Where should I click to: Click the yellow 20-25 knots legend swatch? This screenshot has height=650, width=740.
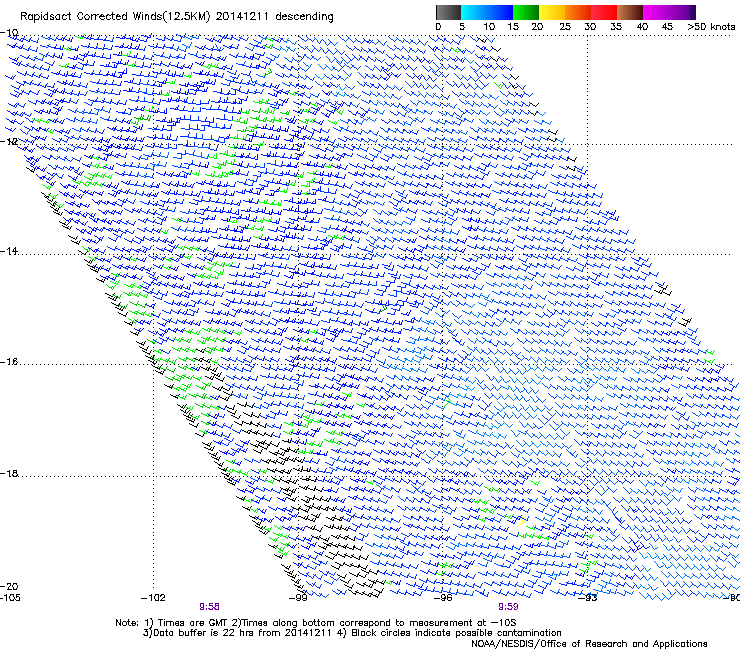click(x=552, y=12)
